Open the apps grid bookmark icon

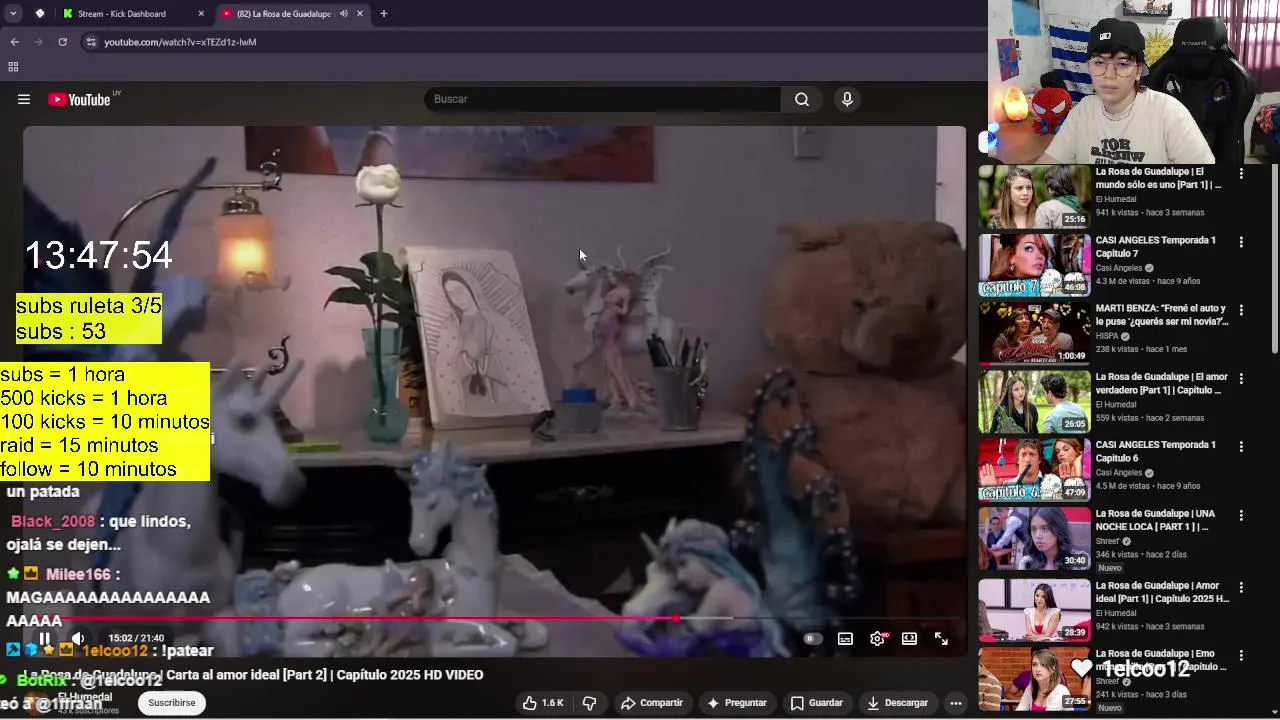pos(13,67)
